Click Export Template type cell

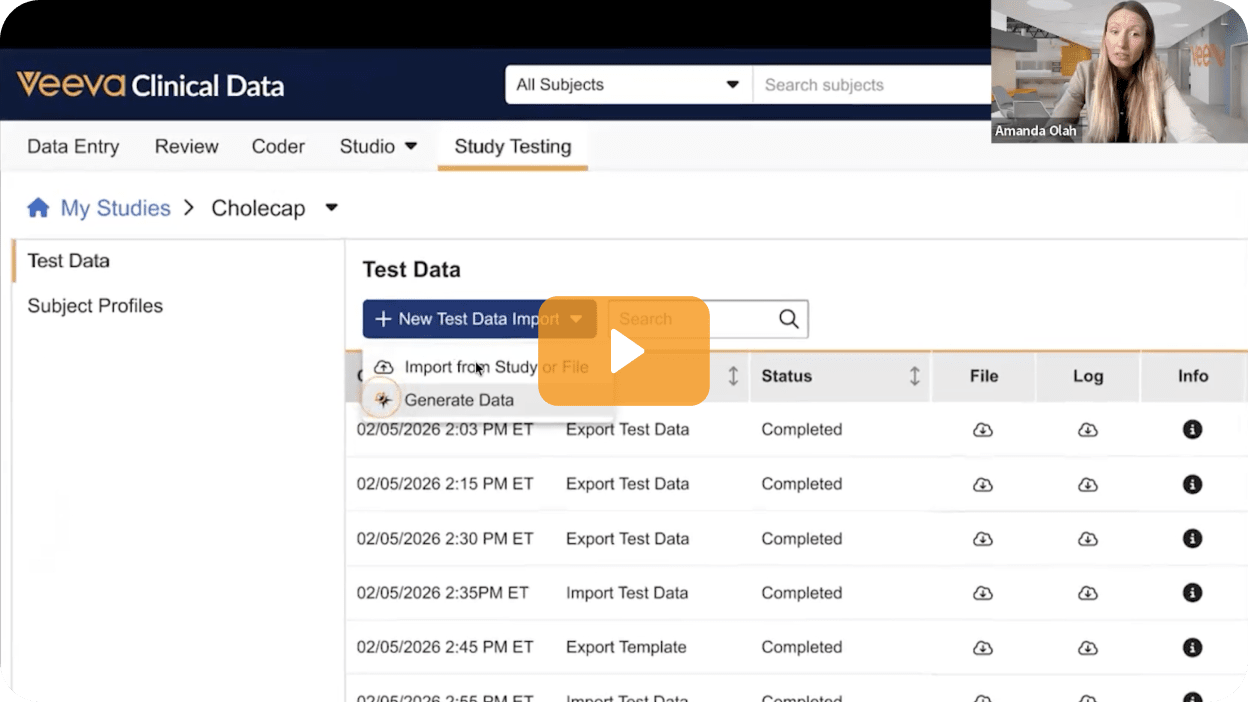[x=626, y=647]
